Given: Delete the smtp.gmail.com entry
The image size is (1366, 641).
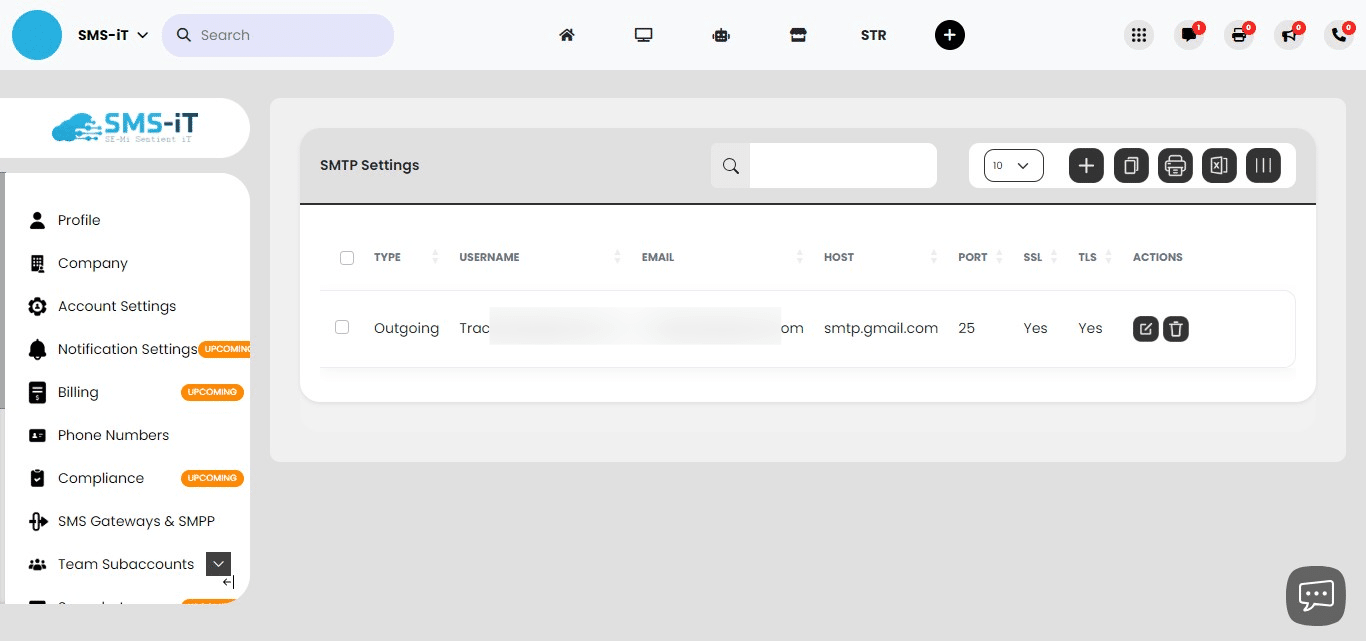Looking at the screenshot, I should [x=1176, y=328].
